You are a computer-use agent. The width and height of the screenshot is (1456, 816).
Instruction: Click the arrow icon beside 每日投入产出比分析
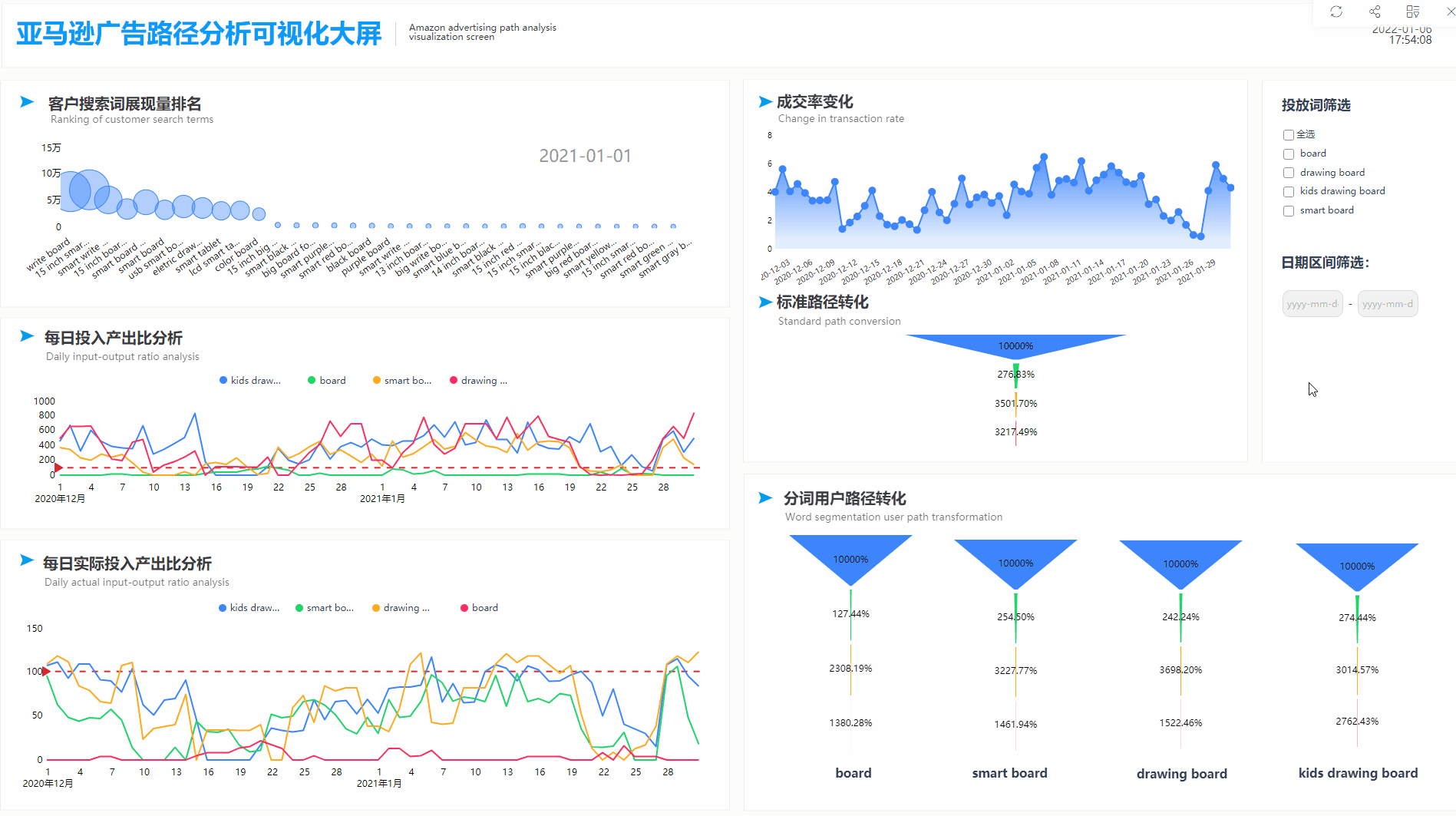26,335
